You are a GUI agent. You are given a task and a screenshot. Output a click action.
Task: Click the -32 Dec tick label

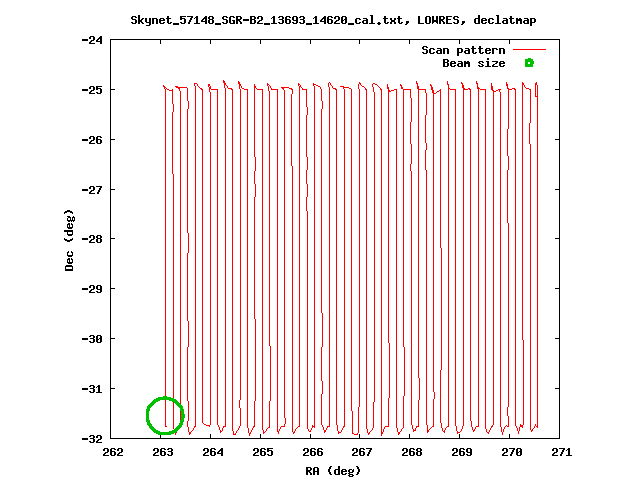tap(92, 439)
